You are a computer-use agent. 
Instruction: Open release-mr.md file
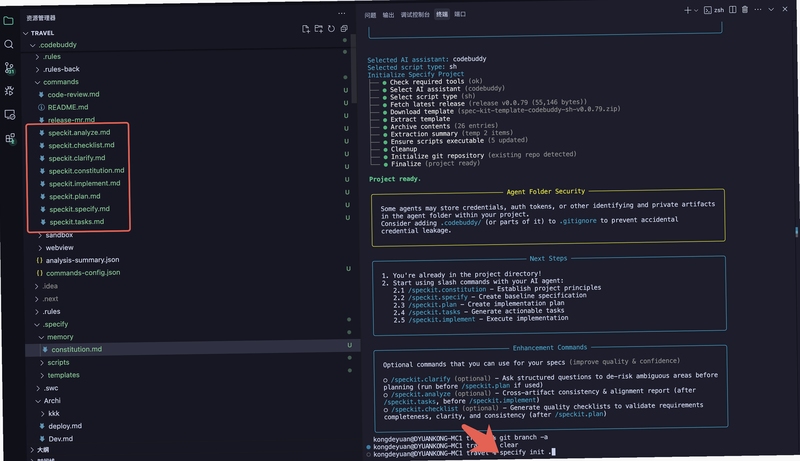pyautogui.click(x=71, y=120)
